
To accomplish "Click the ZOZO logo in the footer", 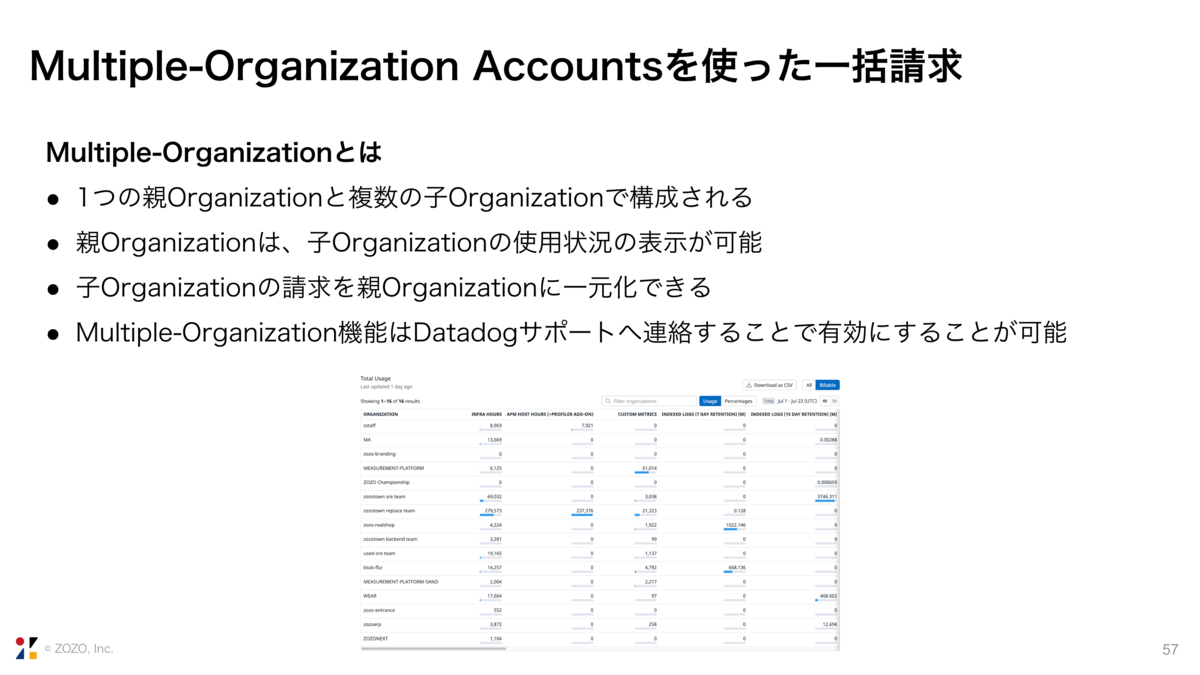I will [26, 648].
